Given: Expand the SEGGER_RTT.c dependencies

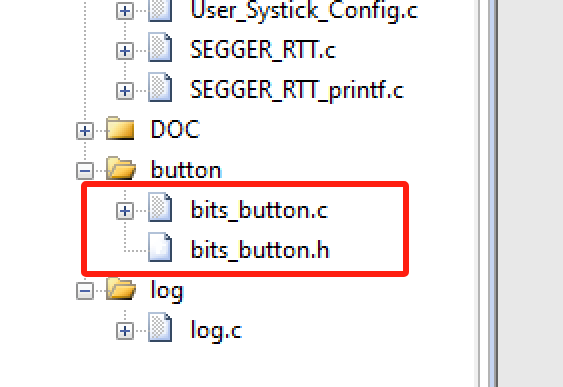Looking at the screenshot, I should pos(125,51).
